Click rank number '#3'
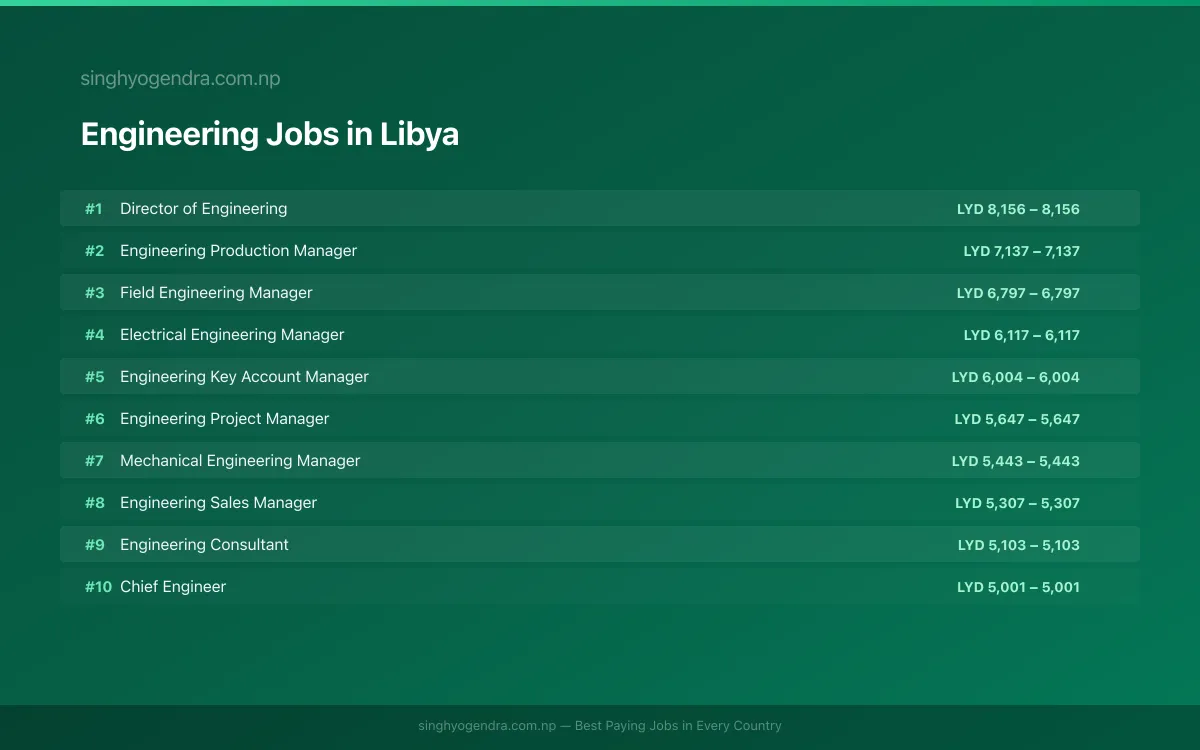1200x750 pixels. click(x=94, y=293)
